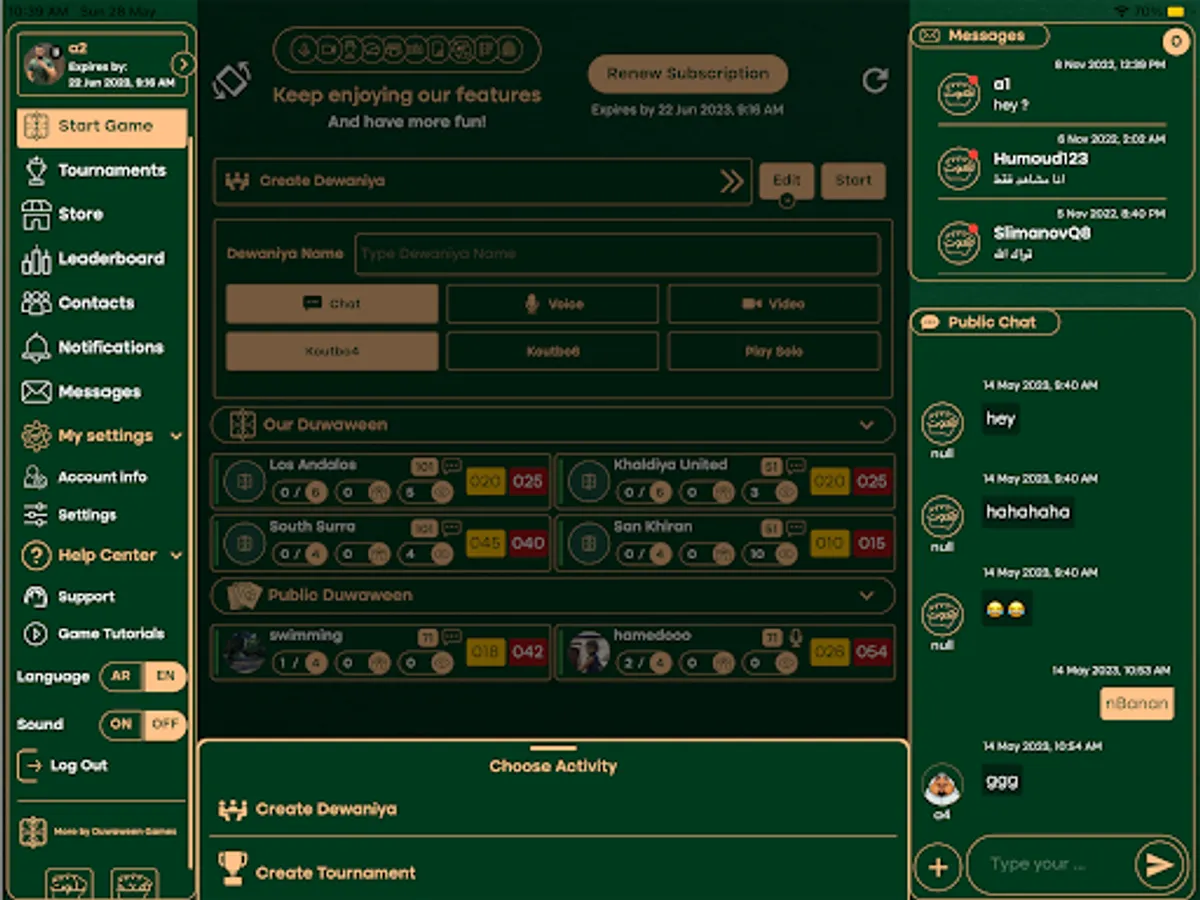
Task: Click chat icon on swimming row
Action: tap(452, 637)
